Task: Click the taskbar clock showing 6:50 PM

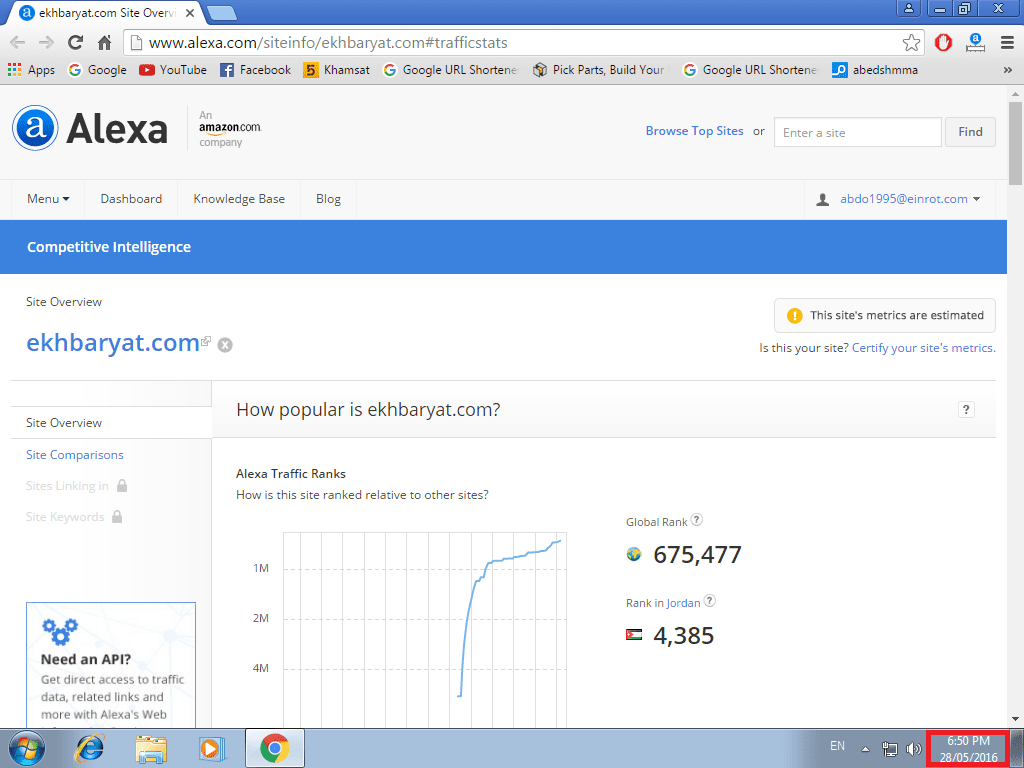Action: [x=968, y=749]
